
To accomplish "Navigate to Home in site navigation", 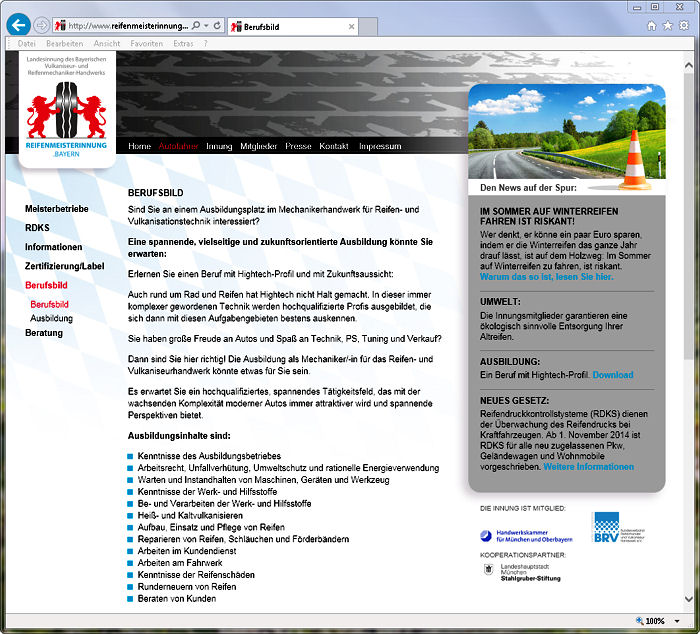I will [x=139, y=146].
